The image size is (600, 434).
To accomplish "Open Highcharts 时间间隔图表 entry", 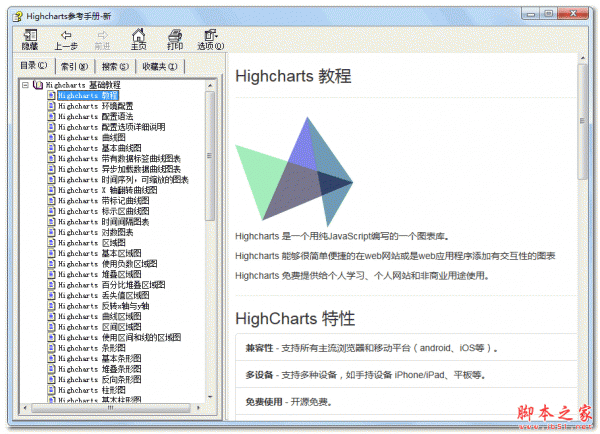I will (x=103, y=222).
